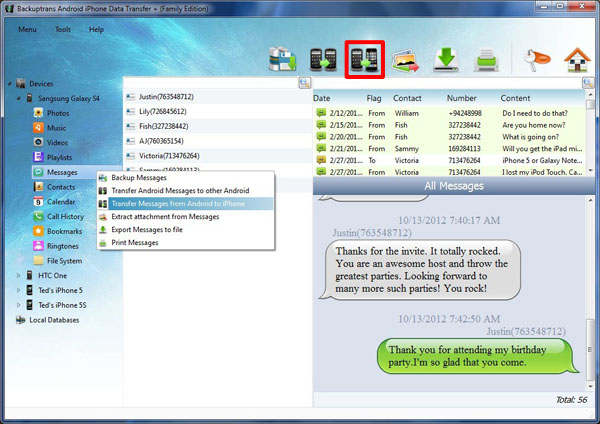Viewport: 600px width, 424px height.
Task: Expand the Ted's iPhone 5 node
Action: tap(18, 290)
